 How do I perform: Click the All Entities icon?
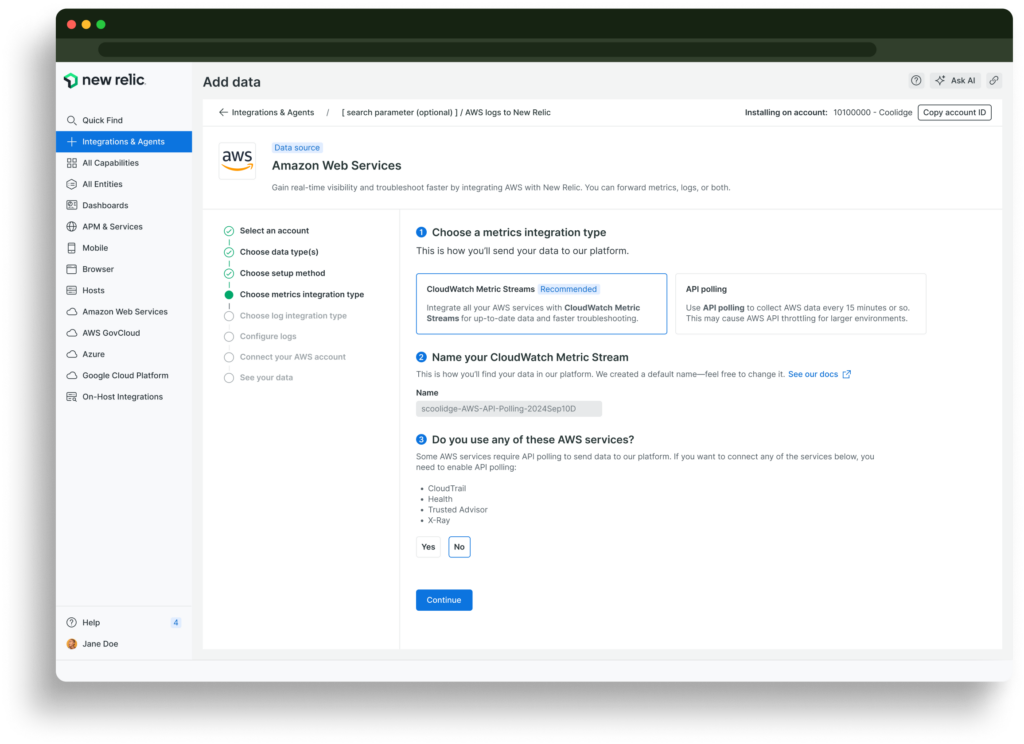pyautogui.click(x=72, y=184)
